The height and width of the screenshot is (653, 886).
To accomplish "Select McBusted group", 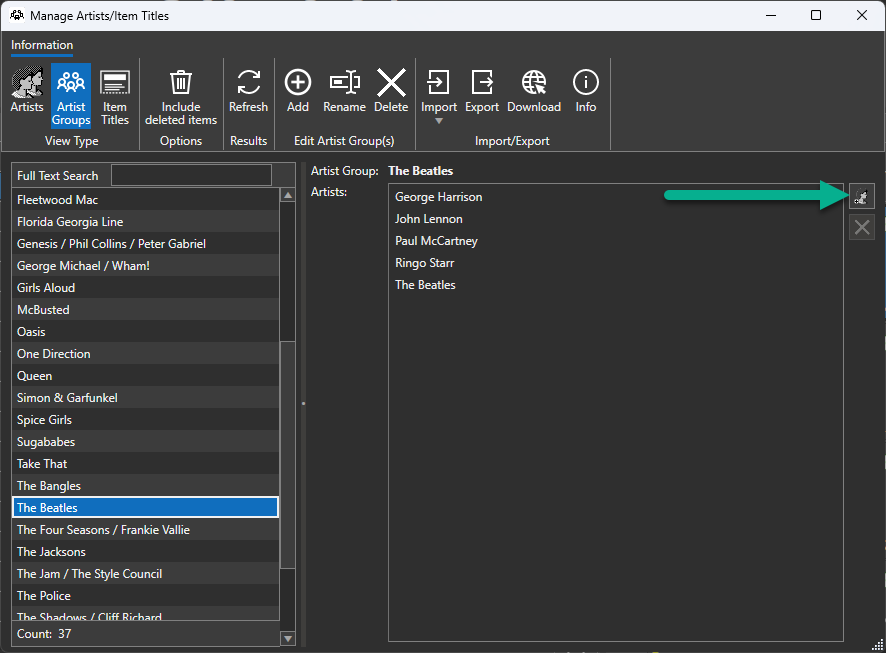I will 145,310.
